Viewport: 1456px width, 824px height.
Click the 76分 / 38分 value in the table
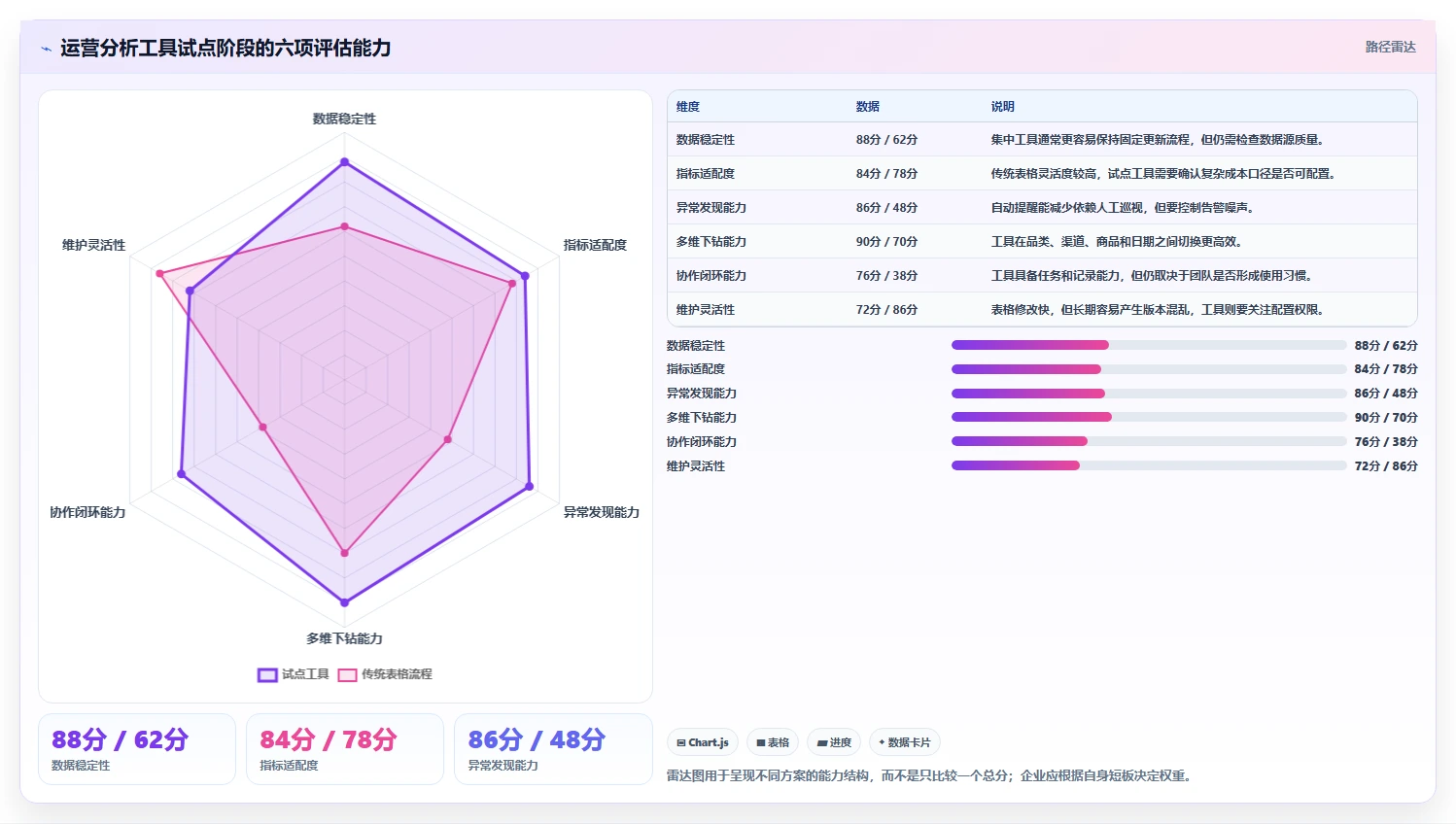pyautogui.click(x=886, y=276)
